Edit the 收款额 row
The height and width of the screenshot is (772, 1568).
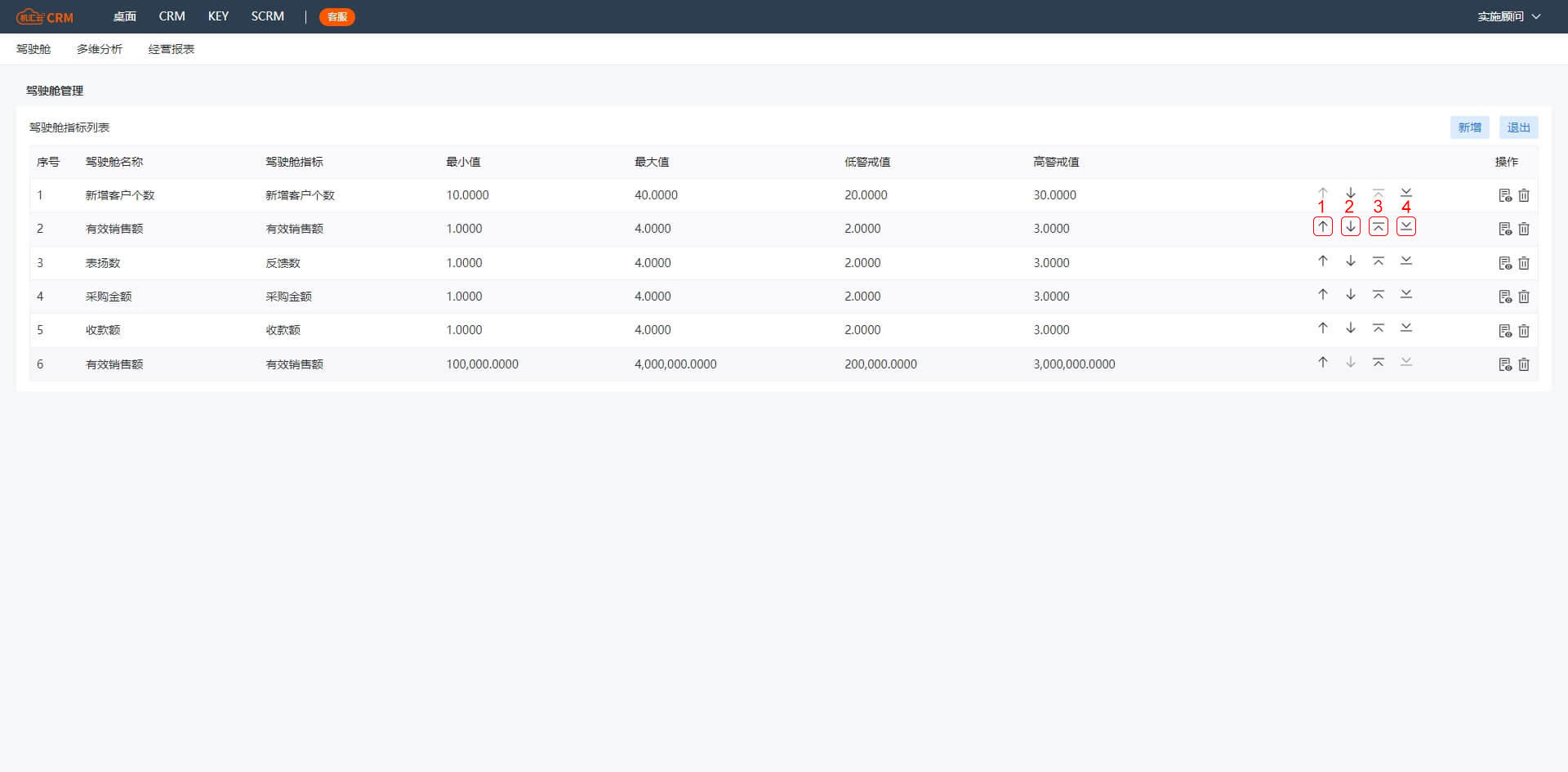pyautogui.click(x=1505, y=330)
